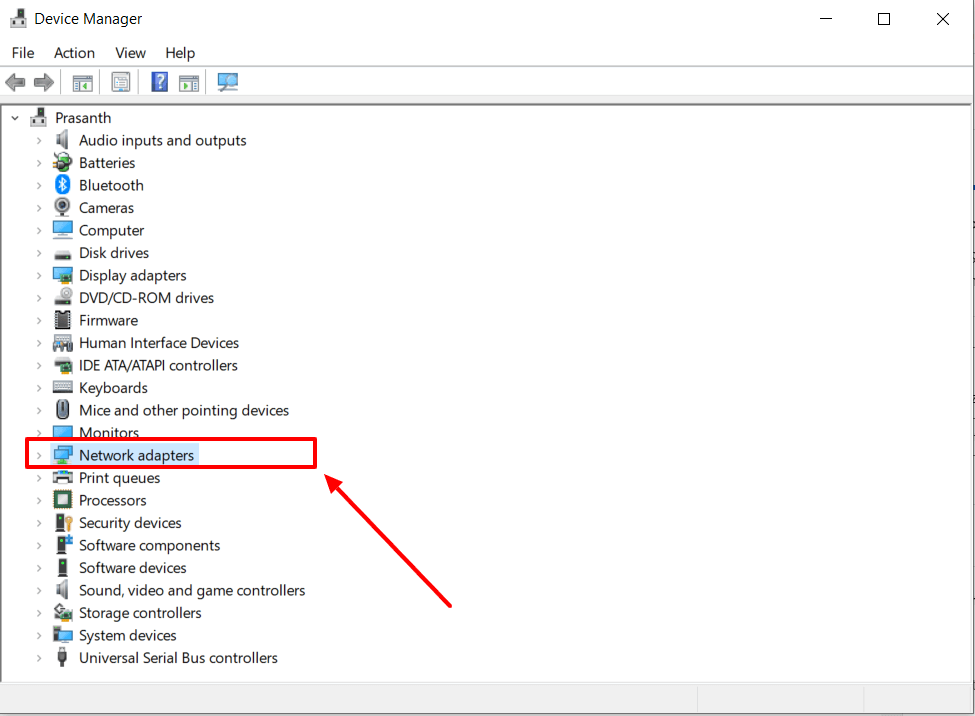Expand the Network adapters node

click(x=39, y=455)
